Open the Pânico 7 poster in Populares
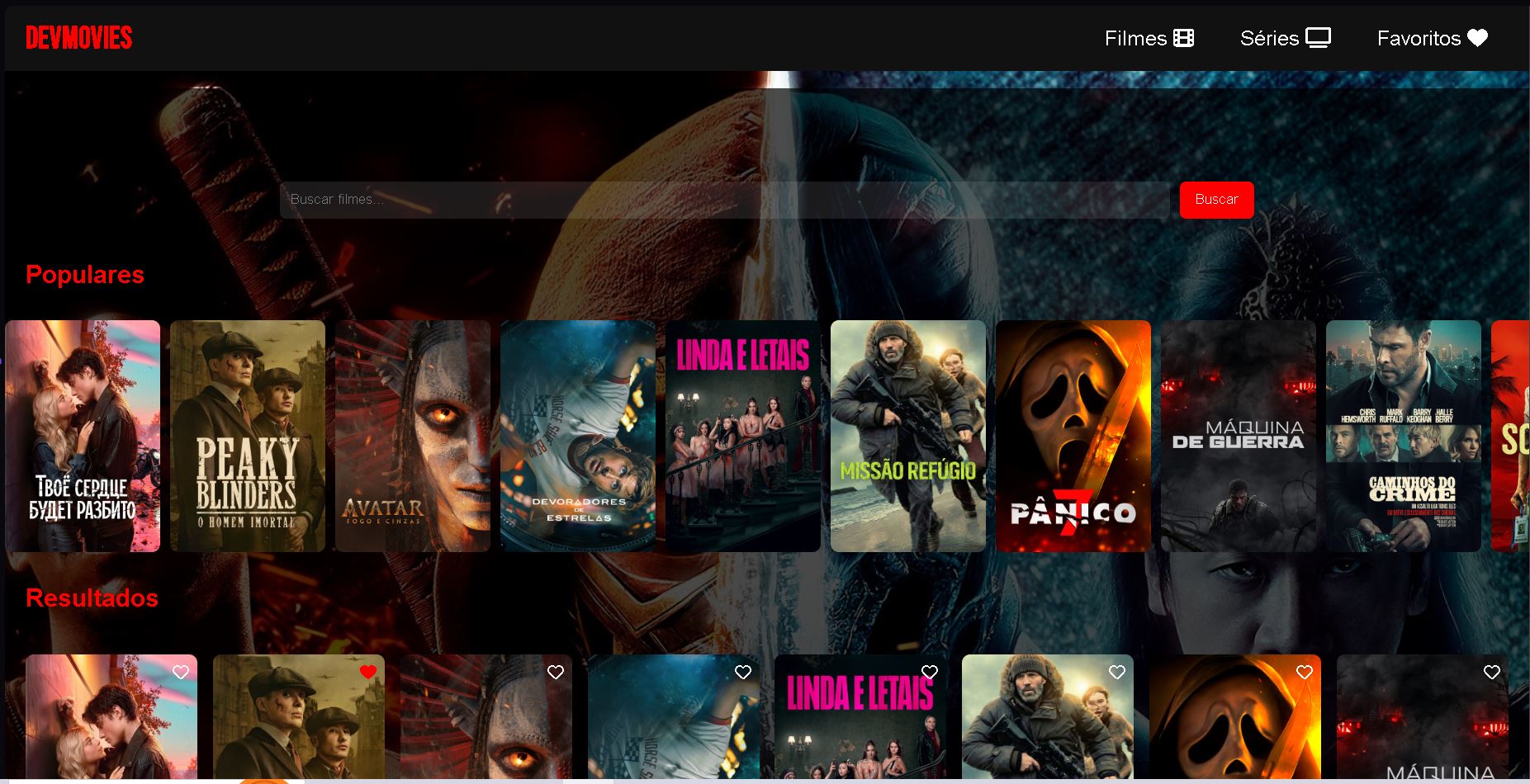 [1073, 436]
